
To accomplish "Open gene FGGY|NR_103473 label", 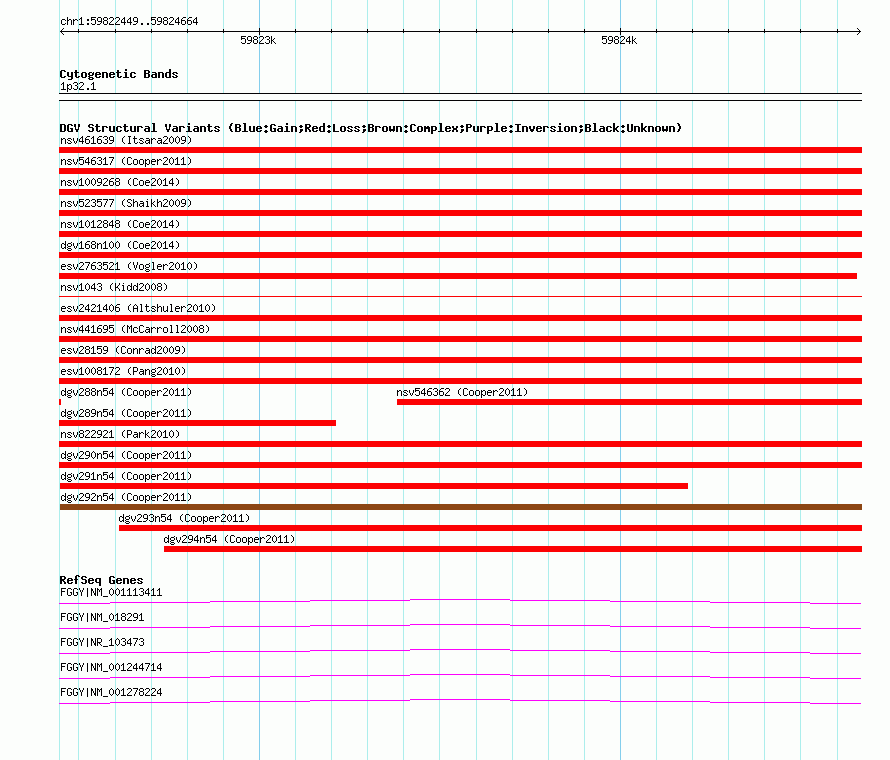I will tap(102, 643).
